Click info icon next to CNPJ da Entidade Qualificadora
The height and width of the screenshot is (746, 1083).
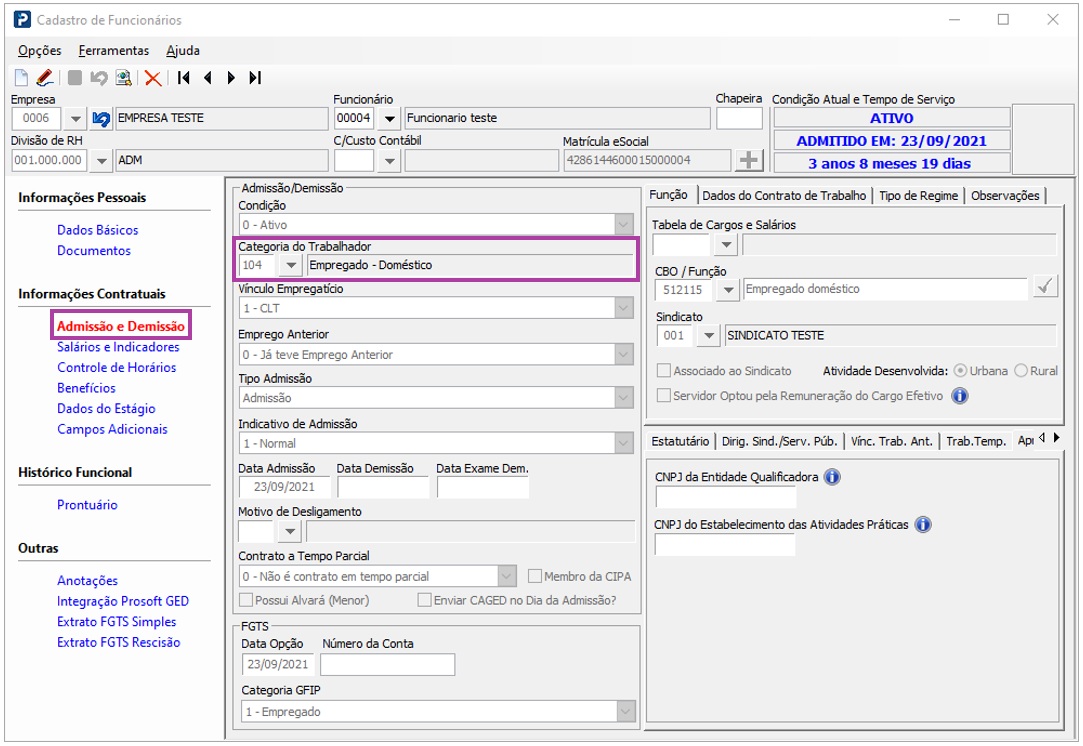832,477
